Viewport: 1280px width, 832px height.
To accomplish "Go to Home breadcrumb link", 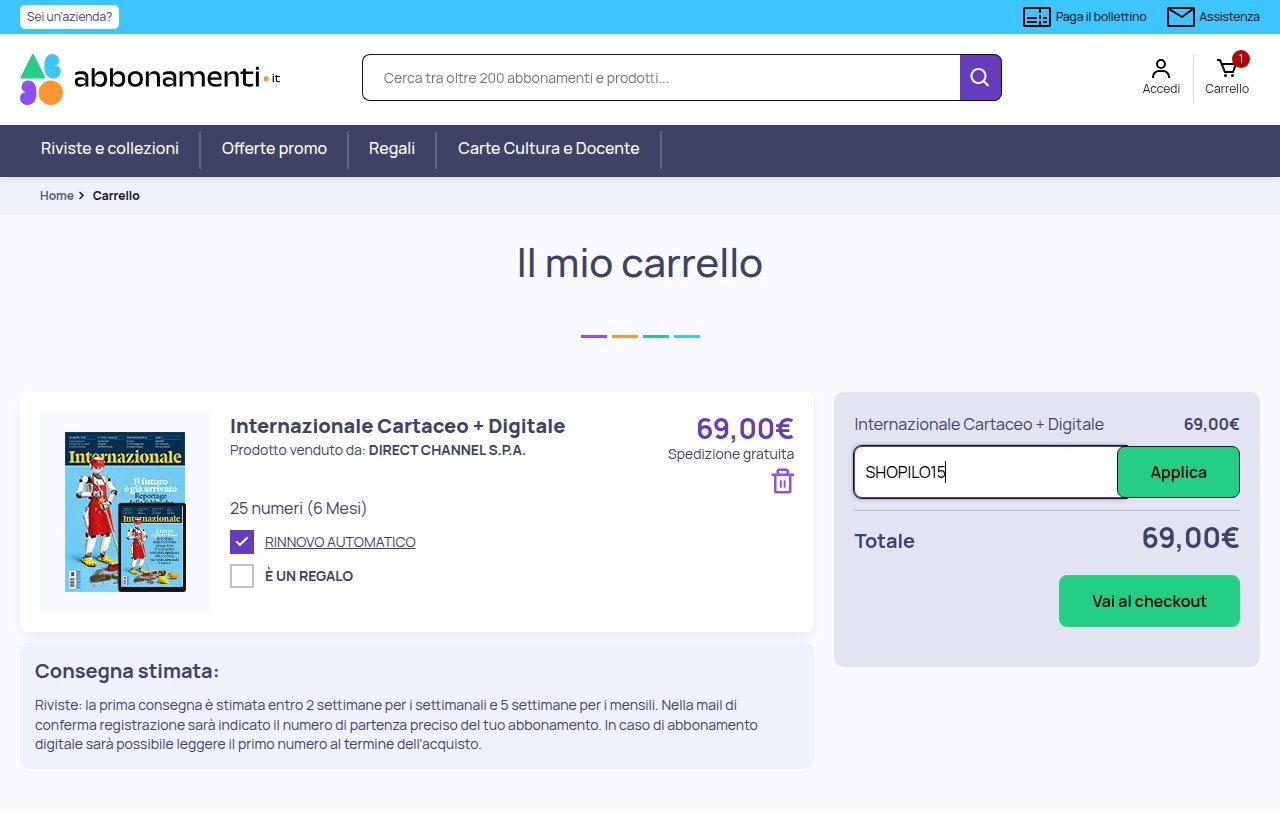I will pos(57,196).
